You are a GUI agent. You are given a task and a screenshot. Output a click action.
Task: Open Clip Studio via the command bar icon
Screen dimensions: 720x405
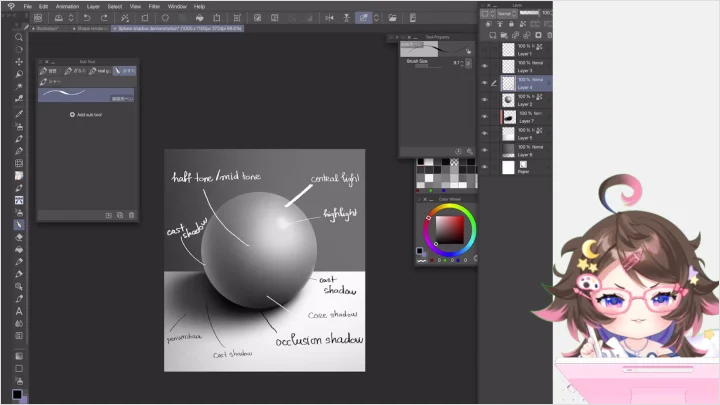coord(38,18)
